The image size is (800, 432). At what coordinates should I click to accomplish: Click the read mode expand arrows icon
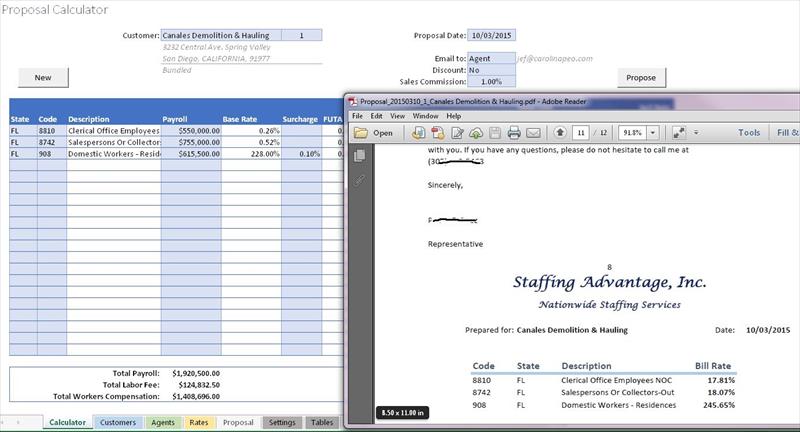pos(679,133)
